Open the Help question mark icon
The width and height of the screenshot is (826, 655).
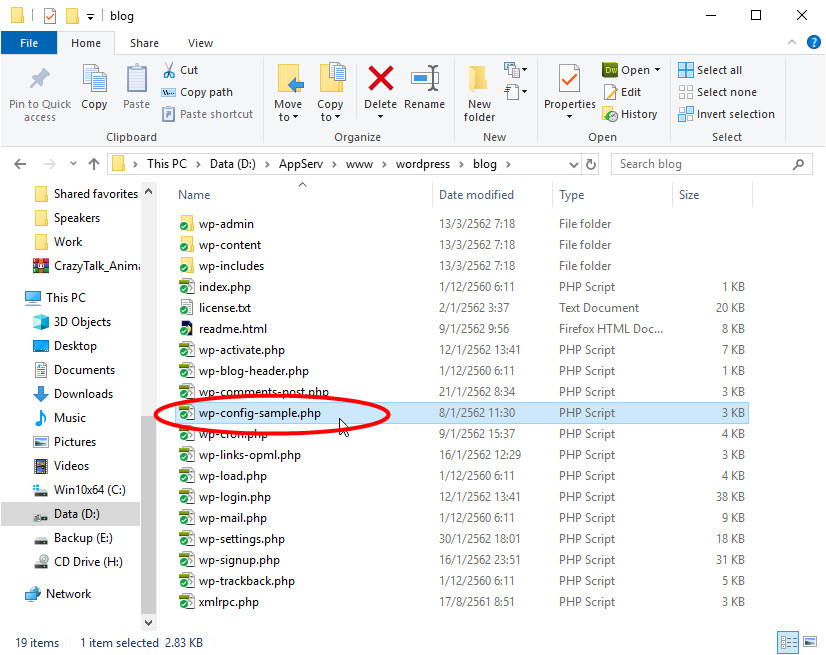tap(813, 42)
